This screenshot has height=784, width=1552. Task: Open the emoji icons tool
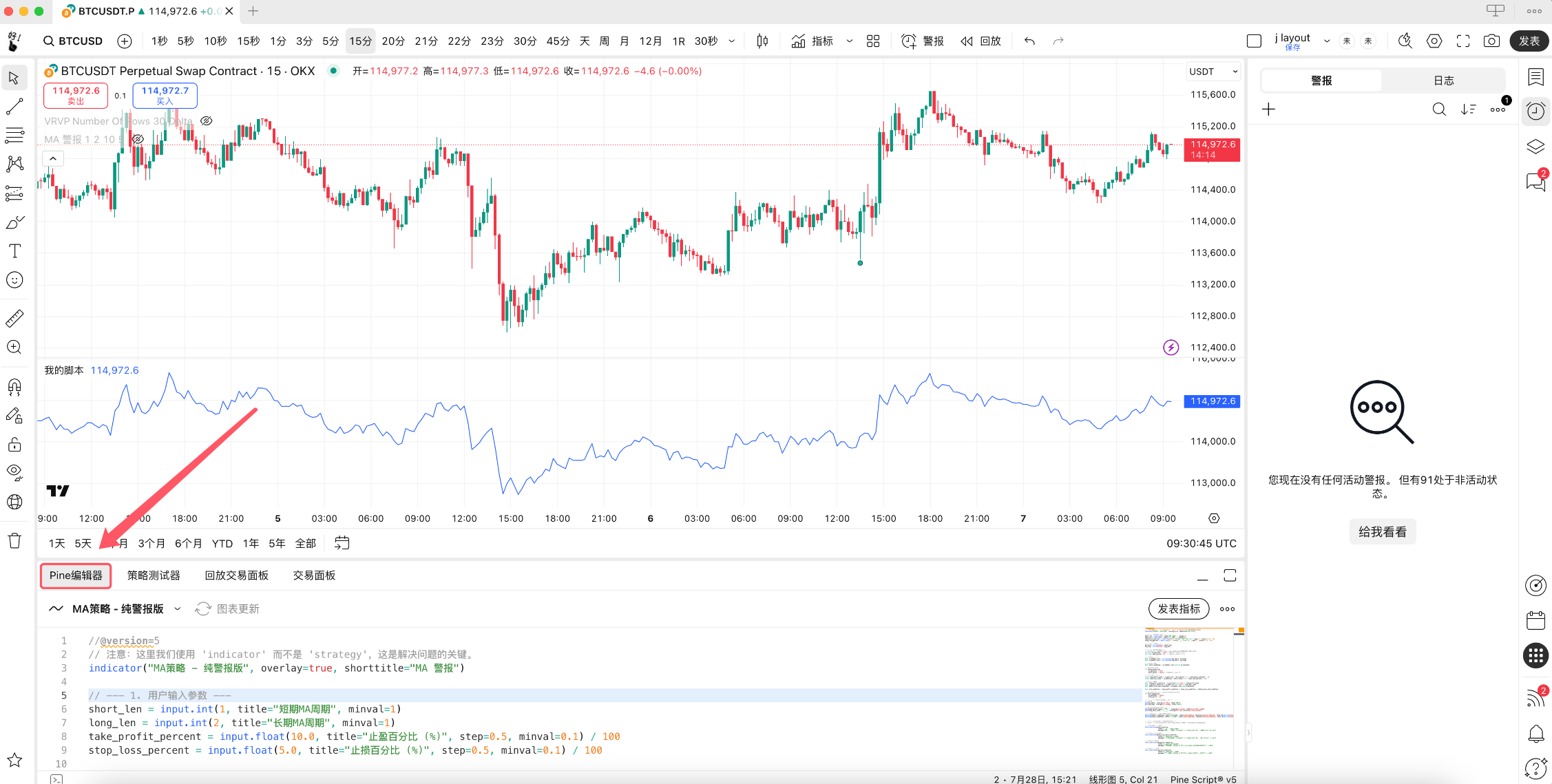click(14, 280)
